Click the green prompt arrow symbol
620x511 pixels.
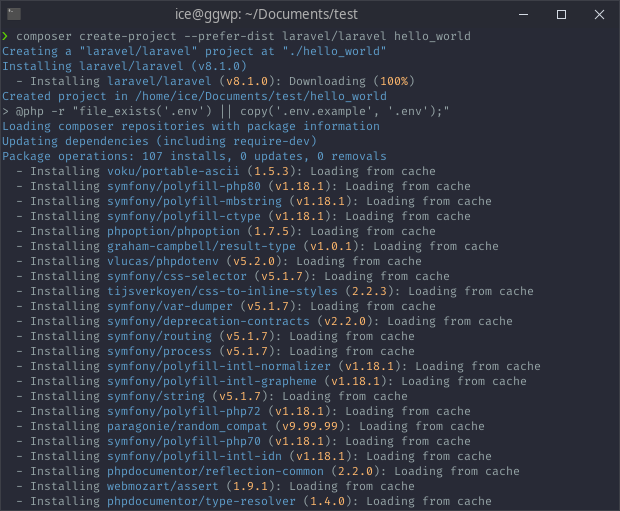[5, 36]
